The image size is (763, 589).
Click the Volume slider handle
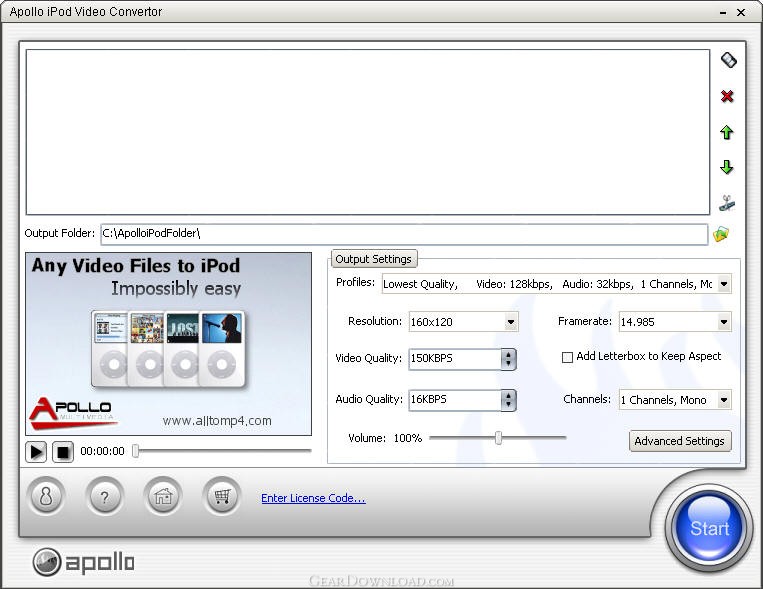pos(498,438)
